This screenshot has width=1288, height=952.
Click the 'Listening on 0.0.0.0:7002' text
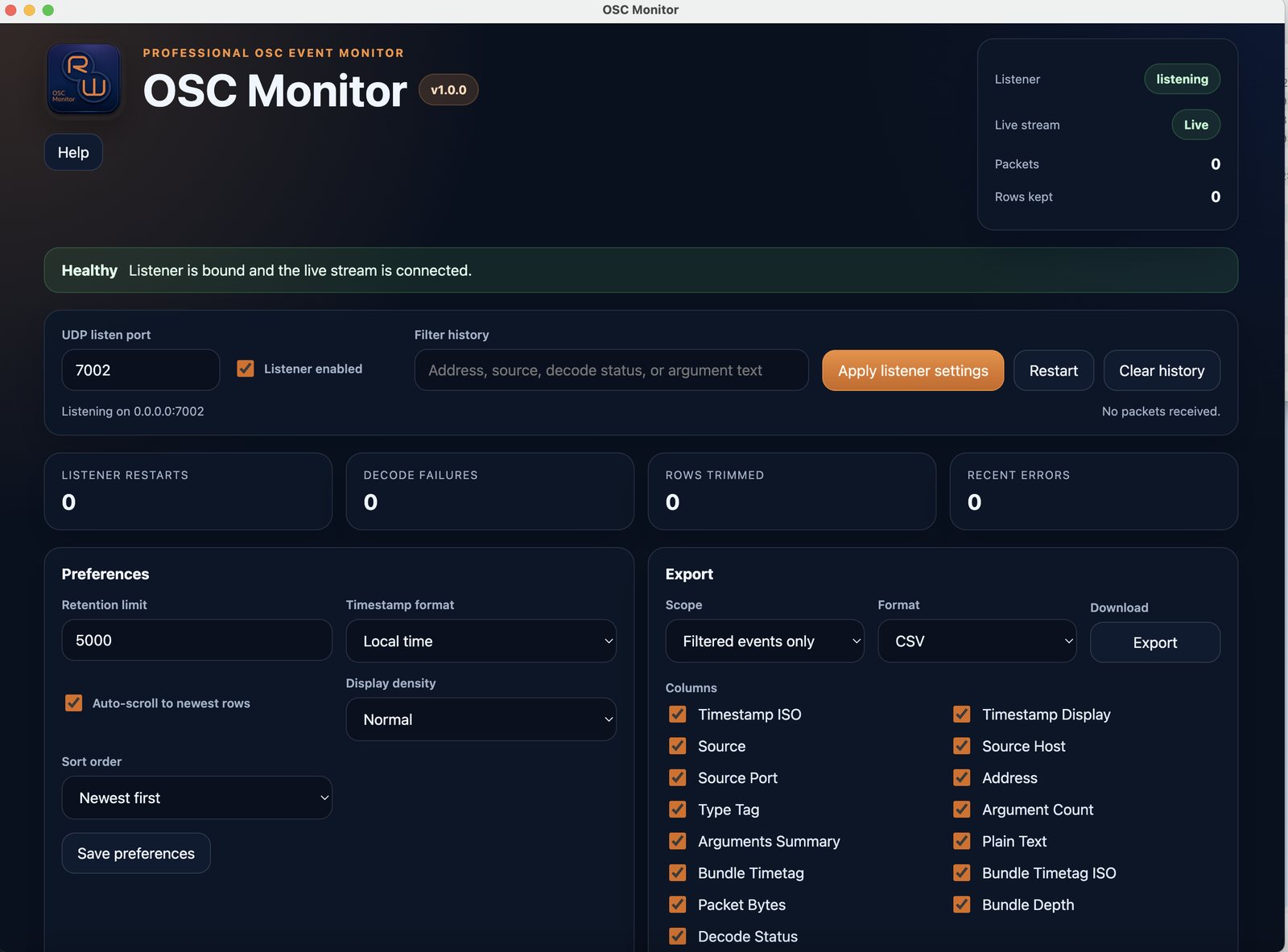coord(133,411)
